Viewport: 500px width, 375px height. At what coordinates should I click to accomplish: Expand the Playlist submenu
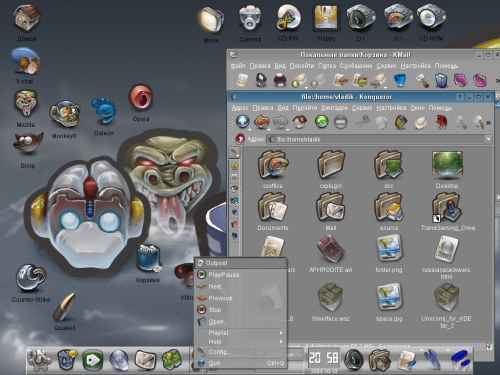point(240,333)
